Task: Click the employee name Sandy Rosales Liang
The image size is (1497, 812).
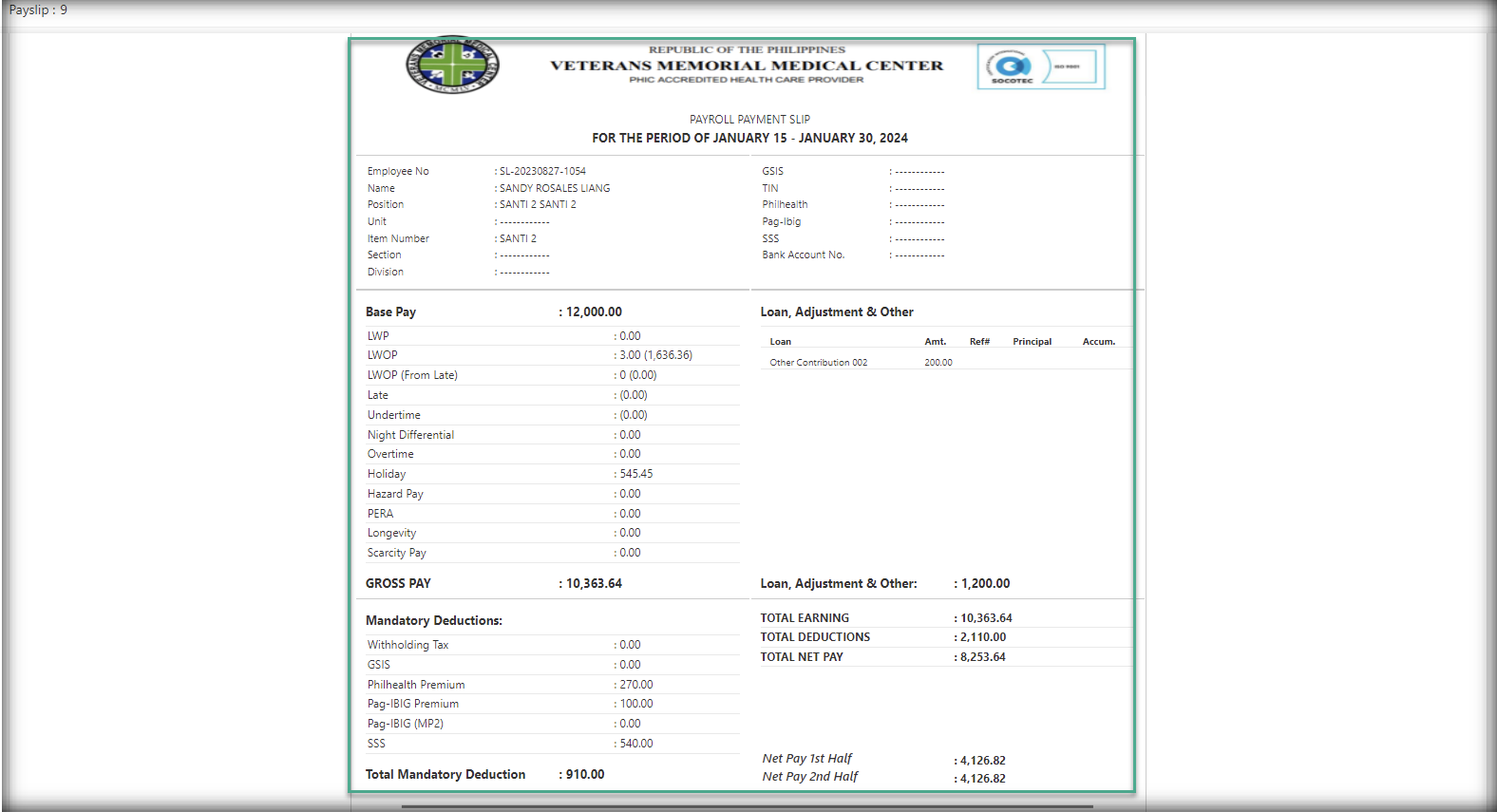Action: coord(555,189)
